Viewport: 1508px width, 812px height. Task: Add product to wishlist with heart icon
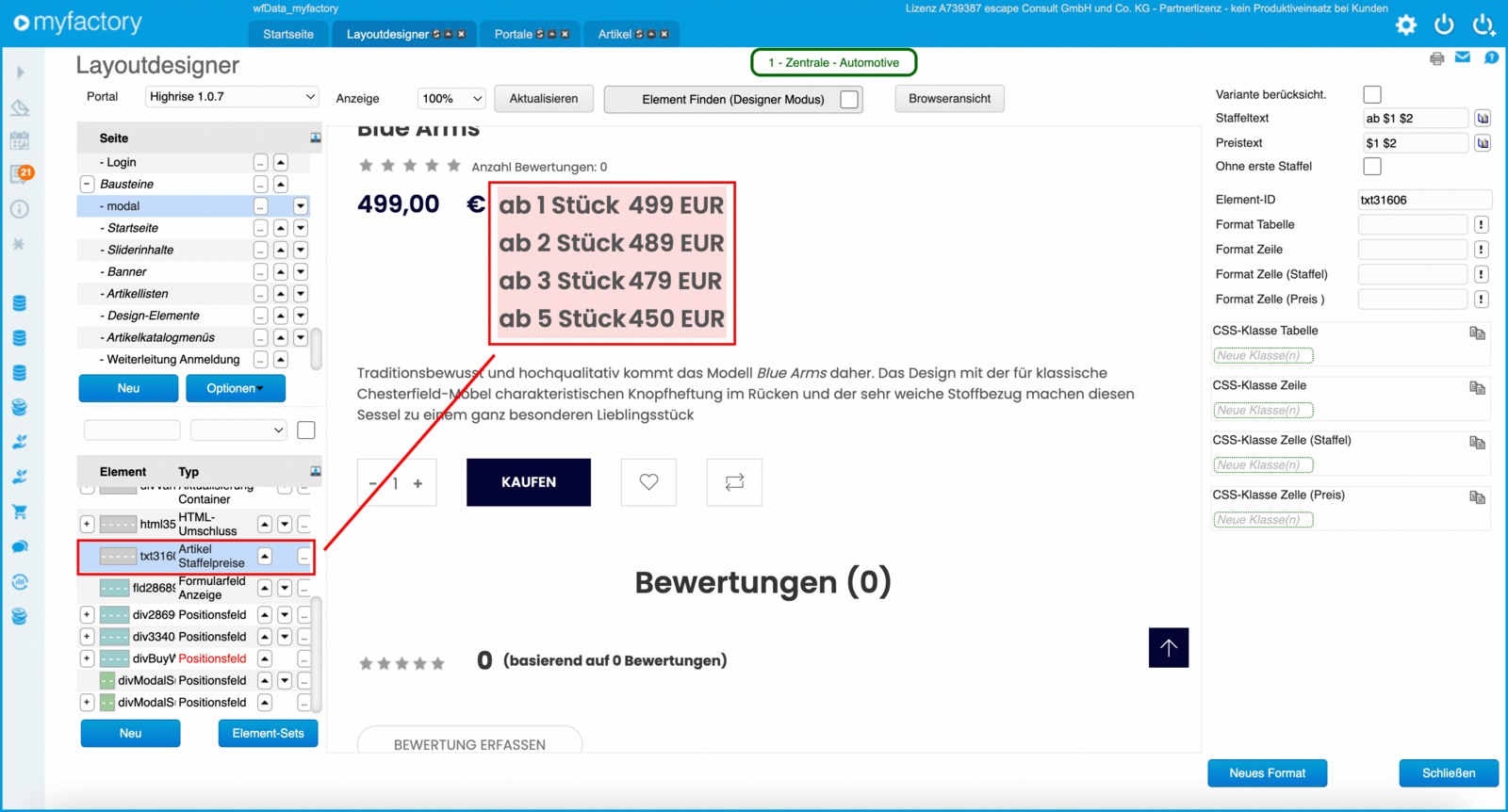click(648, 482)
